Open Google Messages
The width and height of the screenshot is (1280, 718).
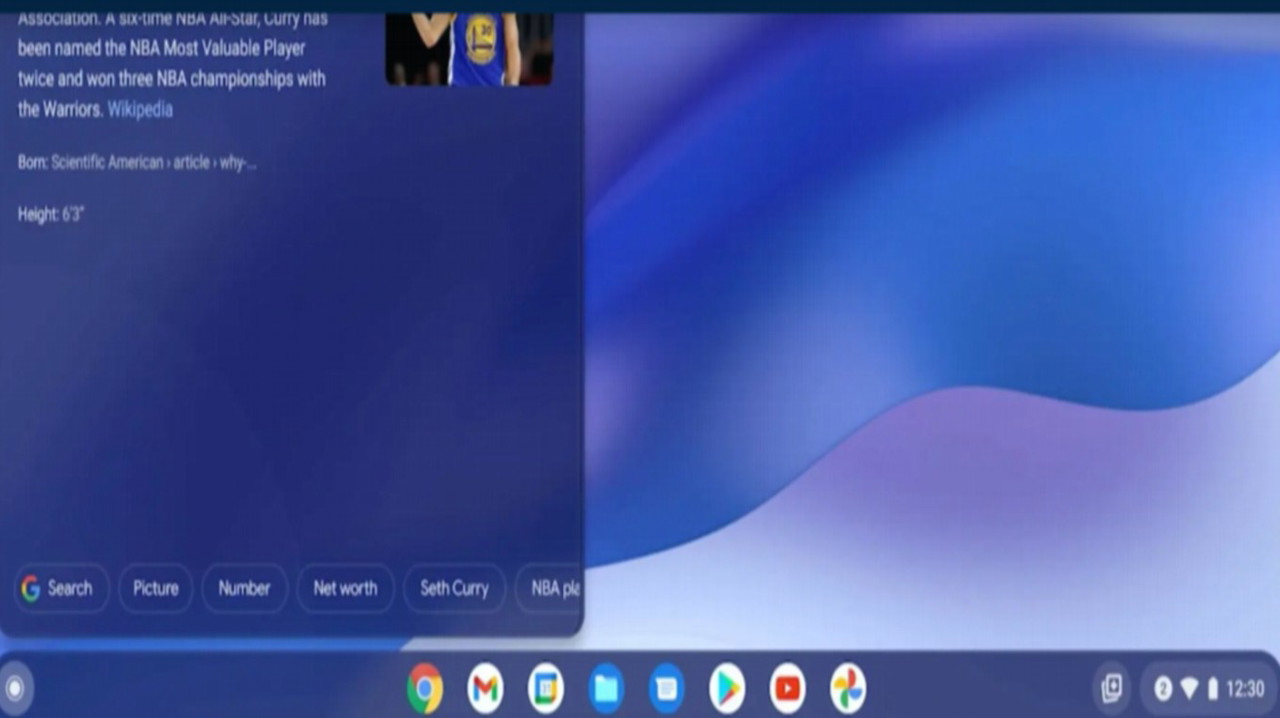(666, 687)
